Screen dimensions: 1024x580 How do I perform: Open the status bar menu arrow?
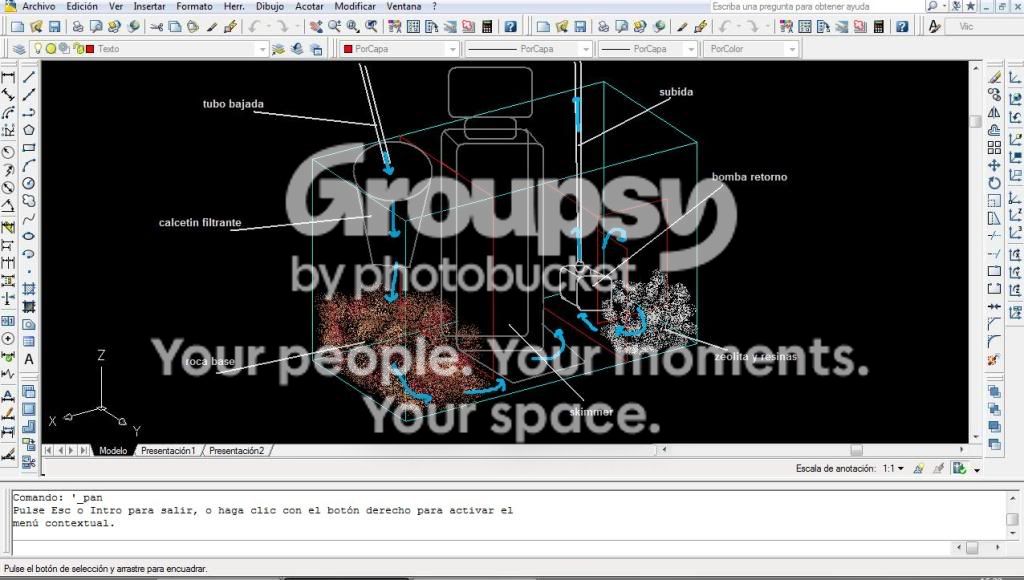[x=977, y=470]
